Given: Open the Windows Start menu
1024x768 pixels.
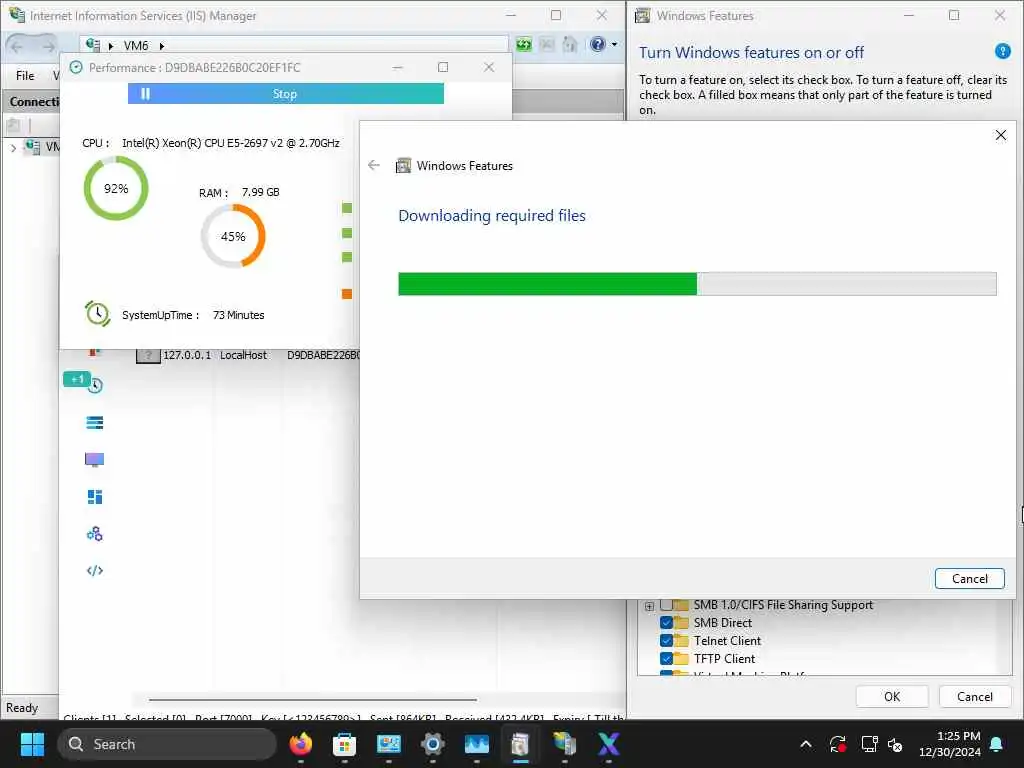Looking at the screenshot, I should [x=32, y=744].
